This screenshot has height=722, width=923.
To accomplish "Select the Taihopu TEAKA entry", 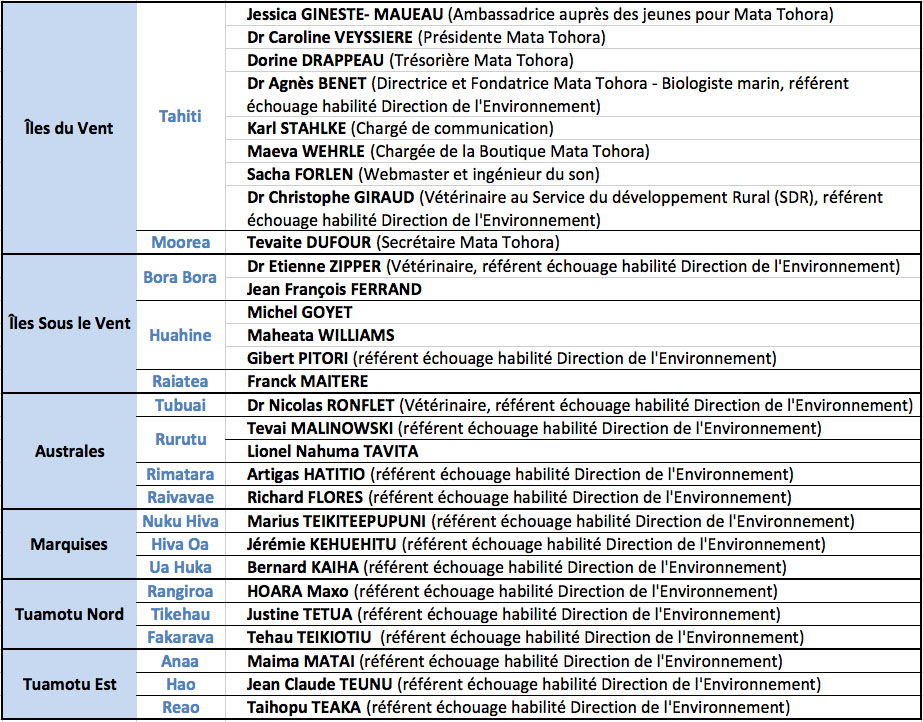I will 517,707.
